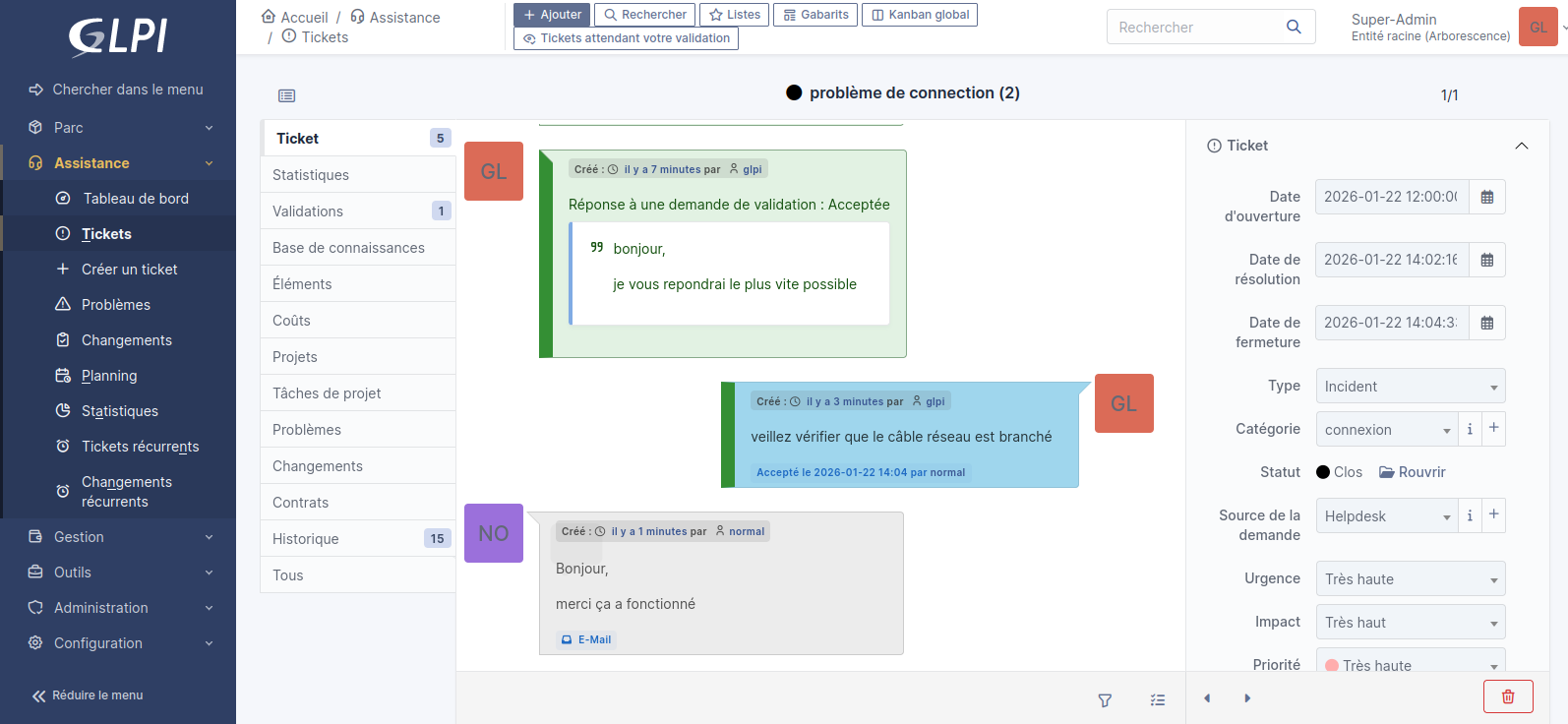Collapse sidebar using Réduire le menu

[x=88, y=695]
